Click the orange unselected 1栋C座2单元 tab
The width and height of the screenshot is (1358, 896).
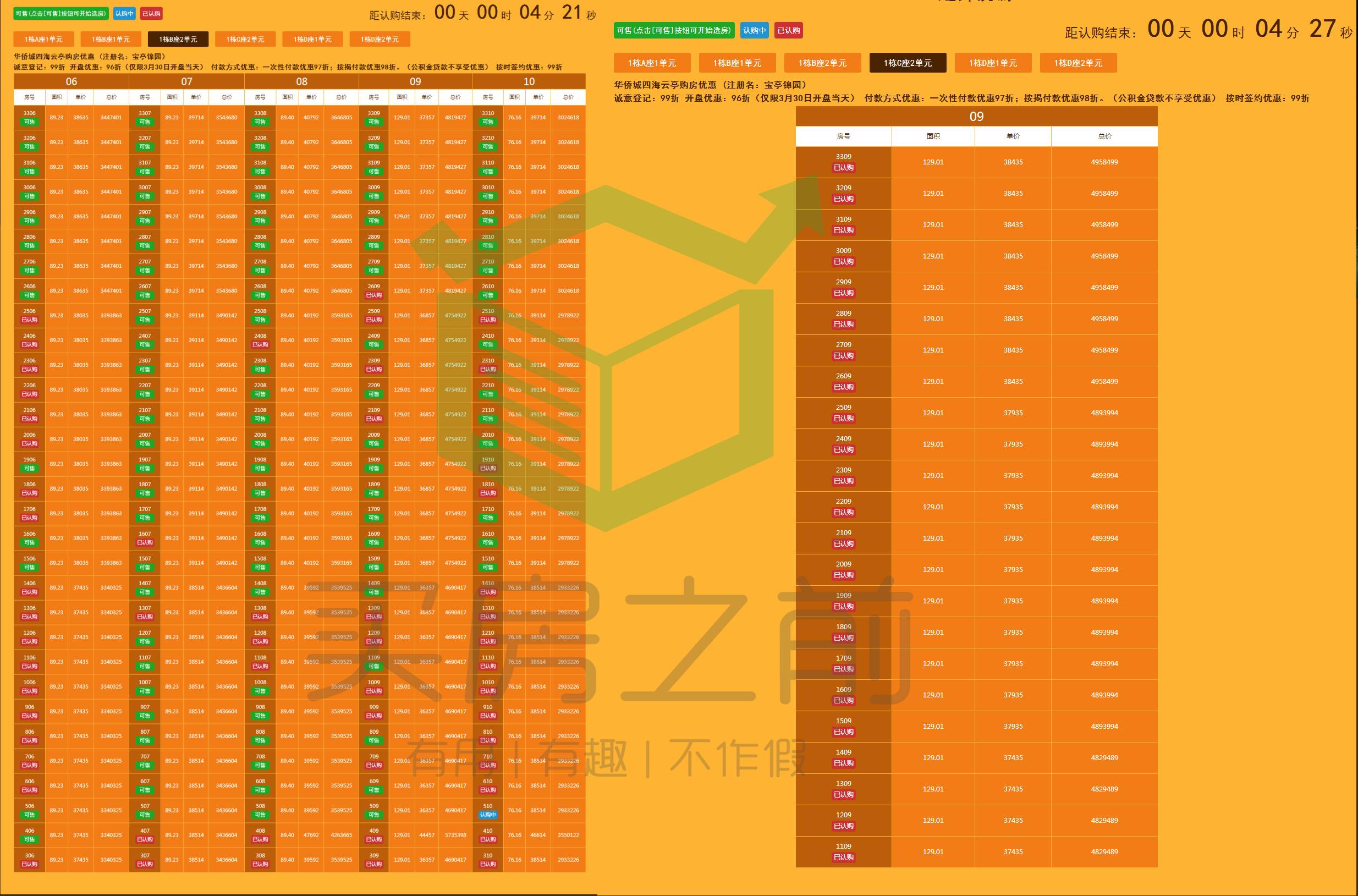(245, 40)
